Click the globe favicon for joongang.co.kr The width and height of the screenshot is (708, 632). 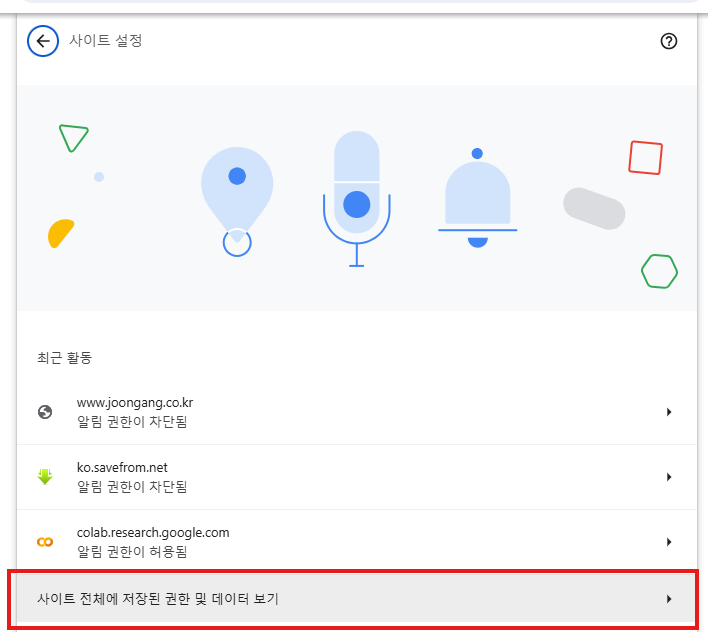44,412
